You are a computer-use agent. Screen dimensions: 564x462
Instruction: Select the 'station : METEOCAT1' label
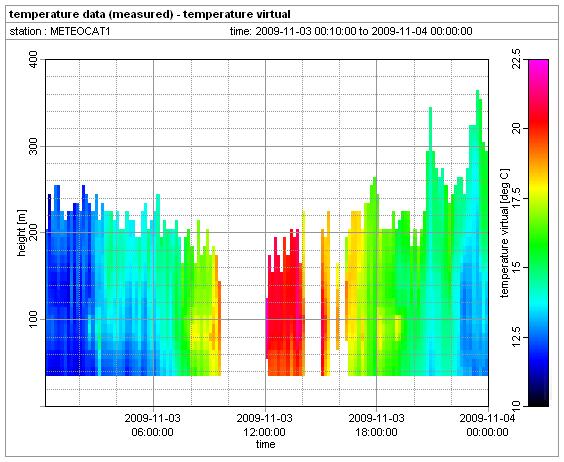click(x=60, y=31)
